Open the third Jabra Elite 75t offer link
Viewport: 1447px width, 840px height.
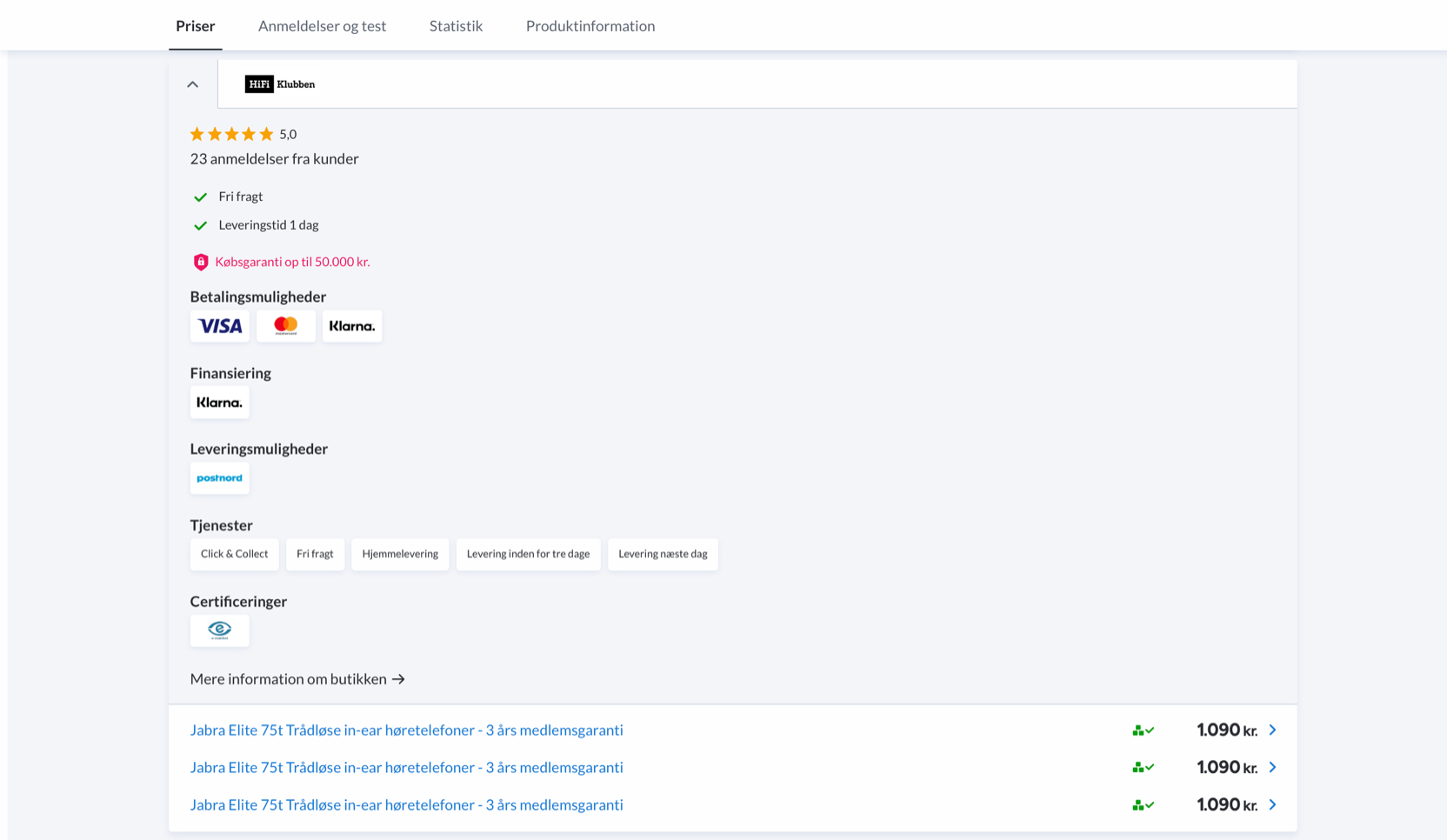click(x=406, y=805)
